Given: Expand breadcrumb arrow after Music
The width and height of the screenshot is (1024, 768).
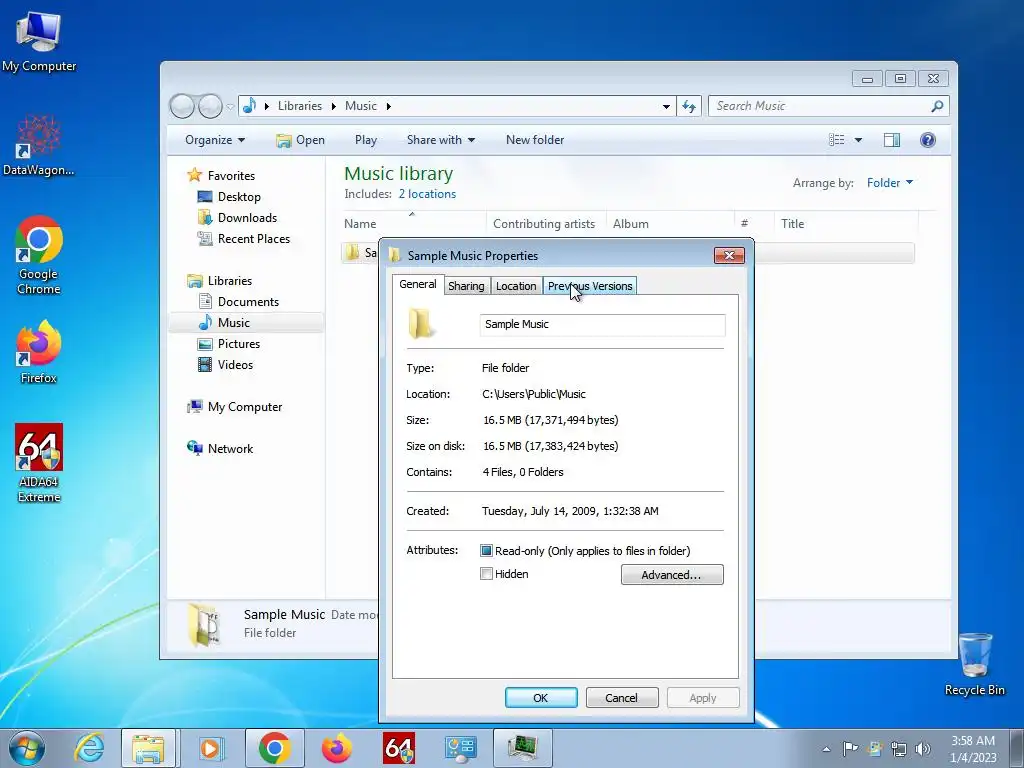Looking at the screenshot, I should coord(388,106).
